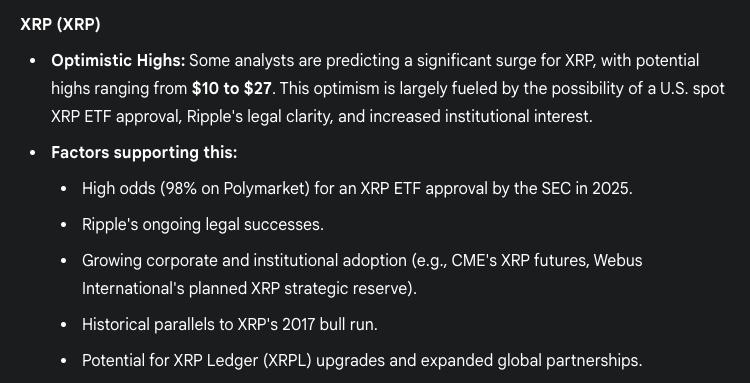Viewport: 750px width, 383px height.
Task: Select the bold Optimistic Highs label
Action: pos(118,61)
